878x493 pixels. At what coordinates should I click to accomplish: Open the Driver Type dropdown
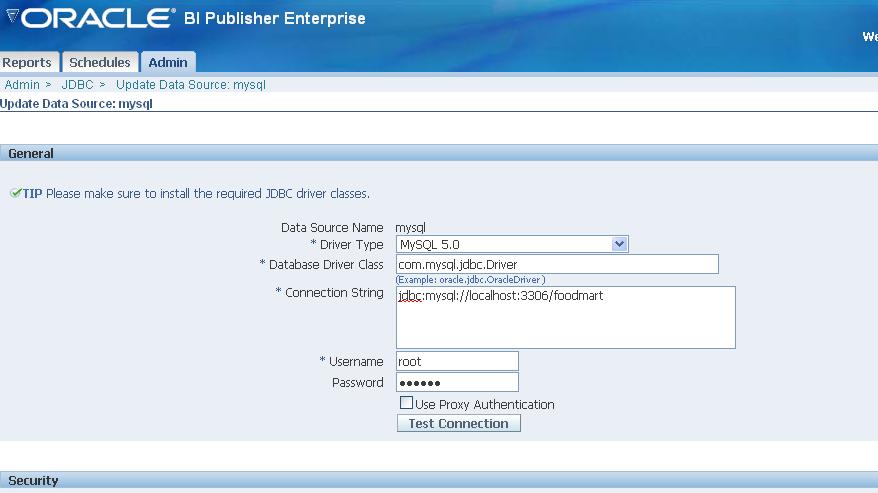pos(512,244)
